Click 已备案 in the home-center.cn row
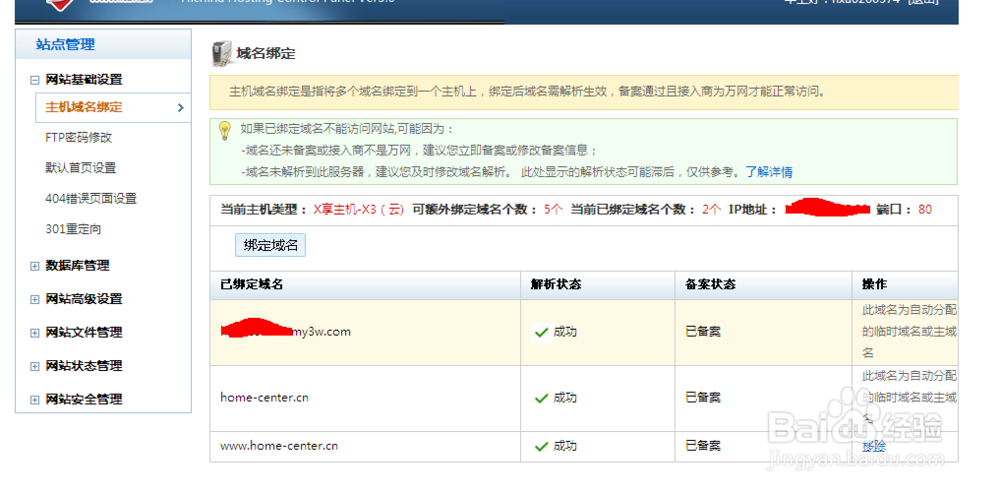Image resolution: width=1000 pixels, height=494 pixels. (703, 398)
